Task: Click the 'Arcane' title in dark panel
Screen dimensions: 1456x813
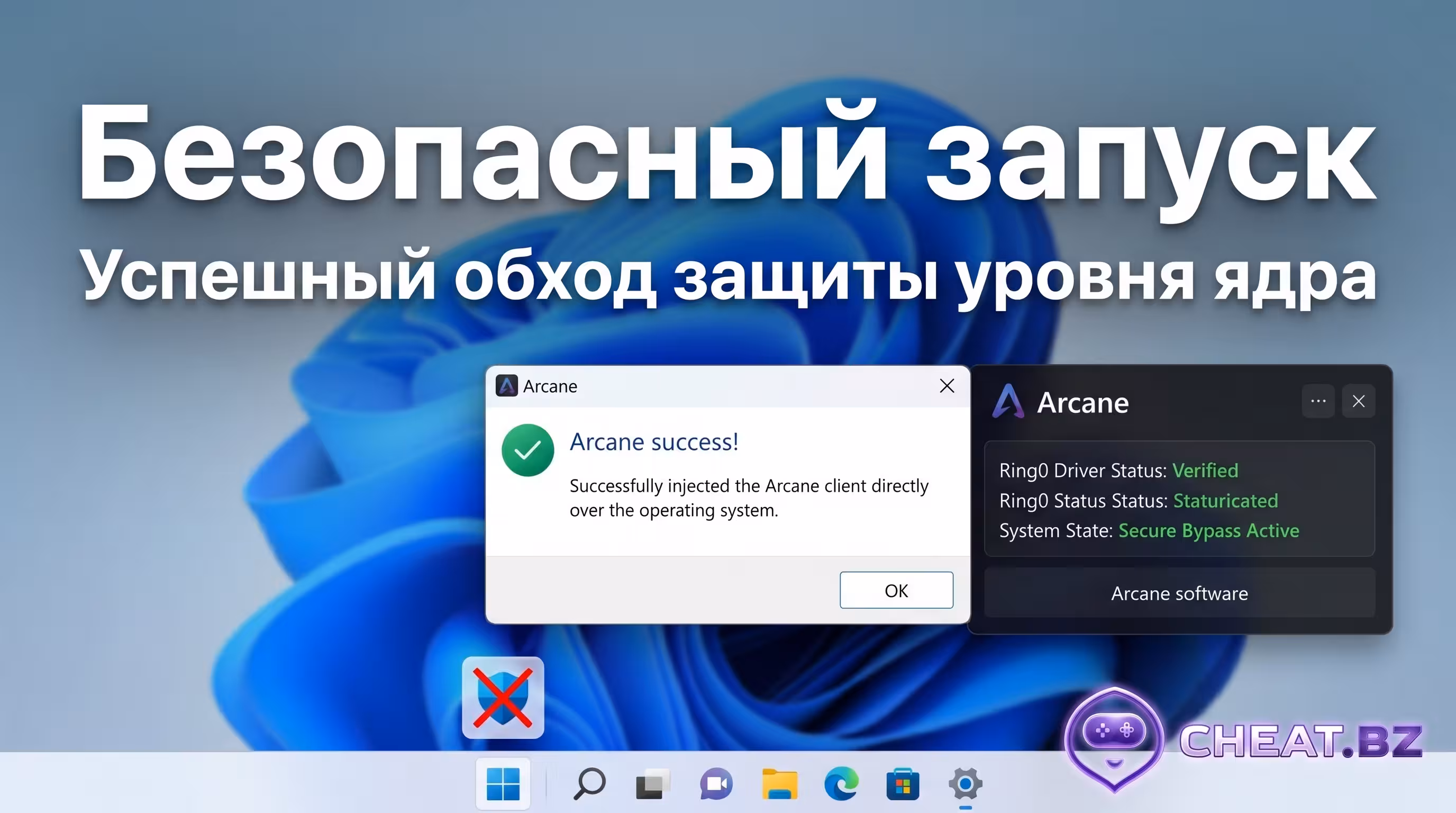Action: pos(1082,403)
